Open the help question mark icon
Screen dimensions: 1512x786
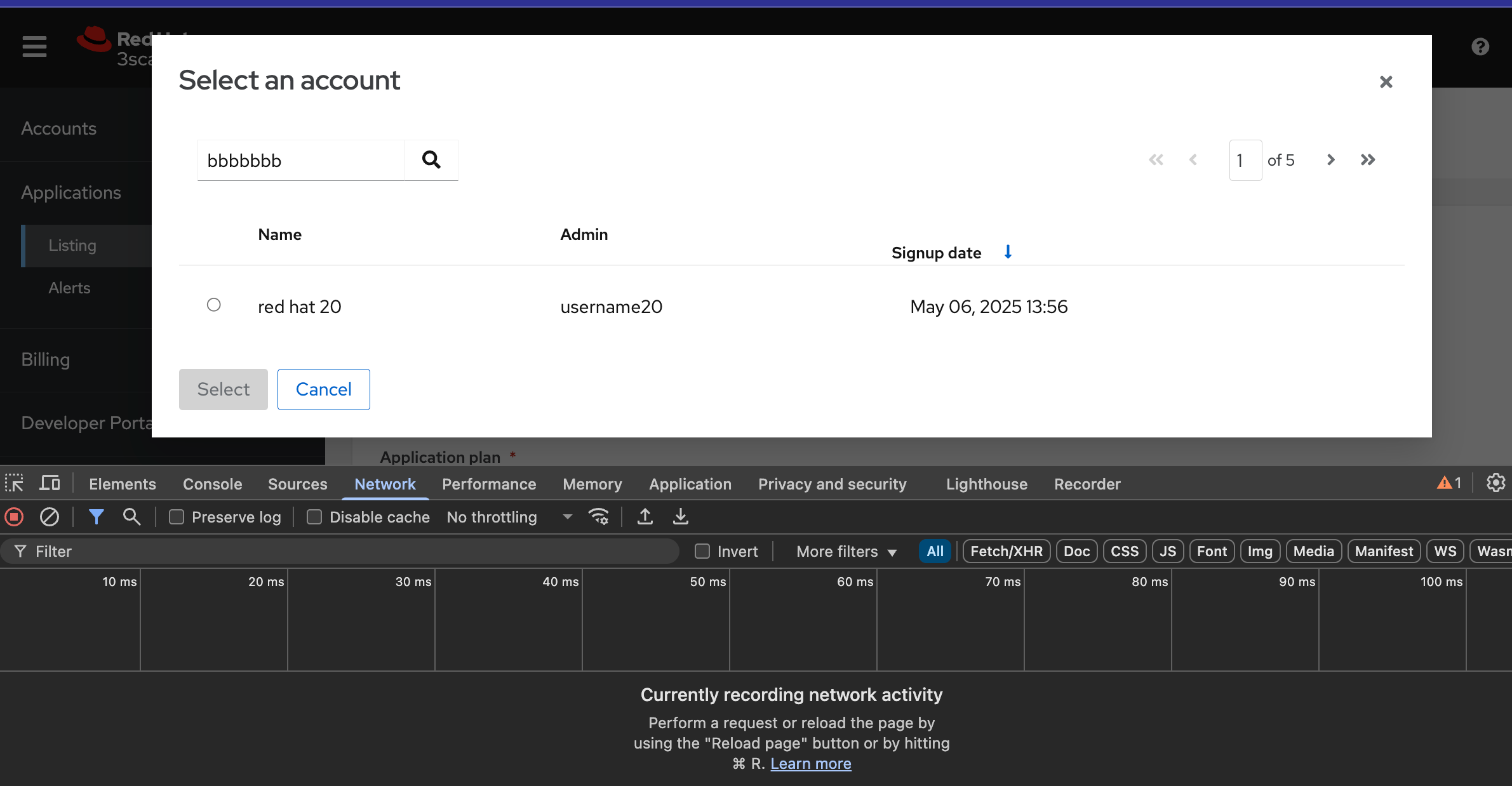point(1480,46)
